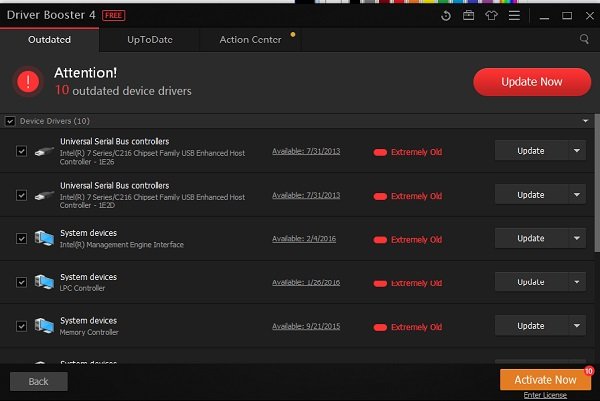Image resolution: width=600 pixels, height=401 pixels.
Task: Open the Enter License link
Action: tap(545, 395)
